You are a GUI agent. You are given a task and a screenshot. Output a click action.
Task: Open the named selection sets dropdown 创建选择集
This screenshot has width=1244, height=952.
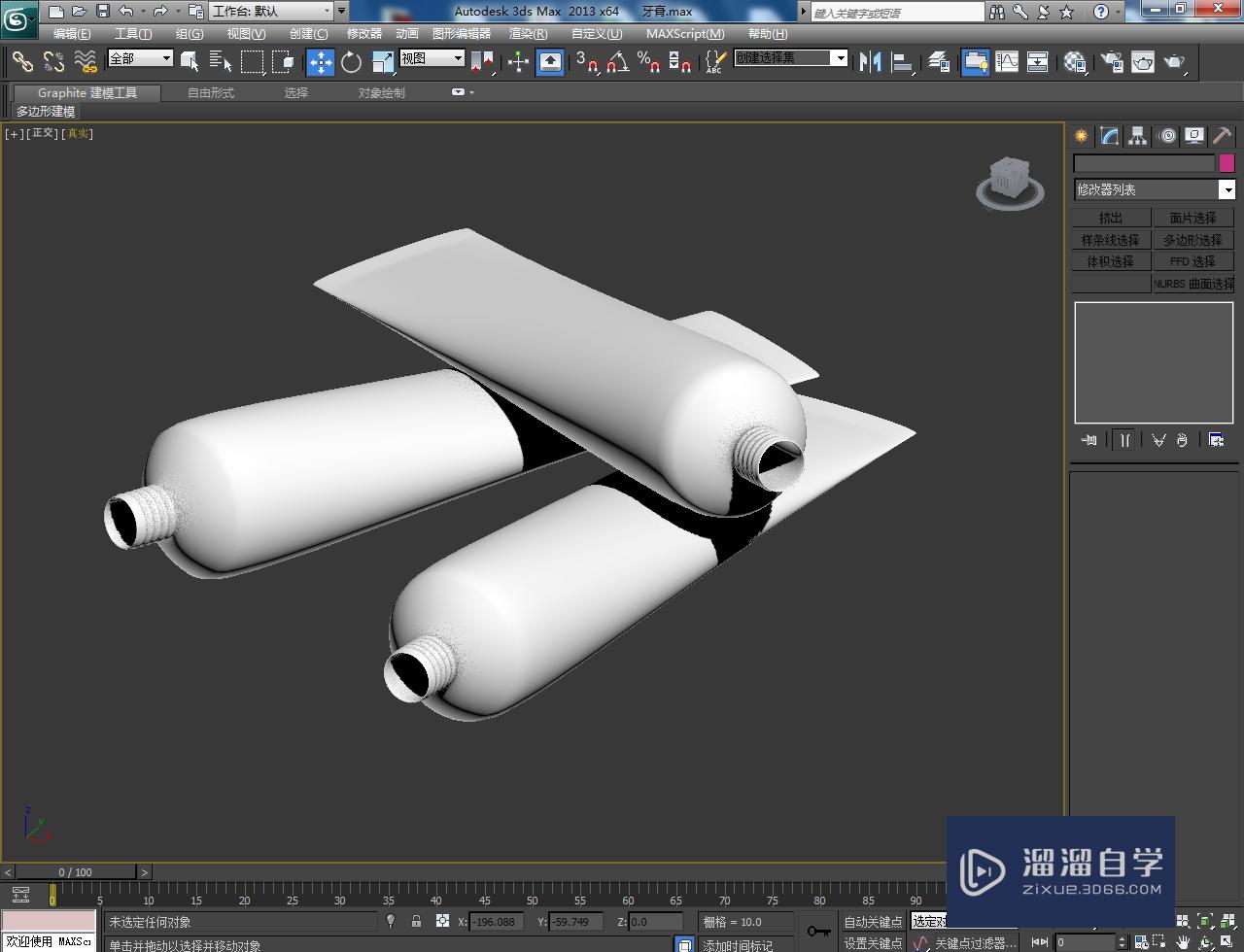(x=790, y=58)
